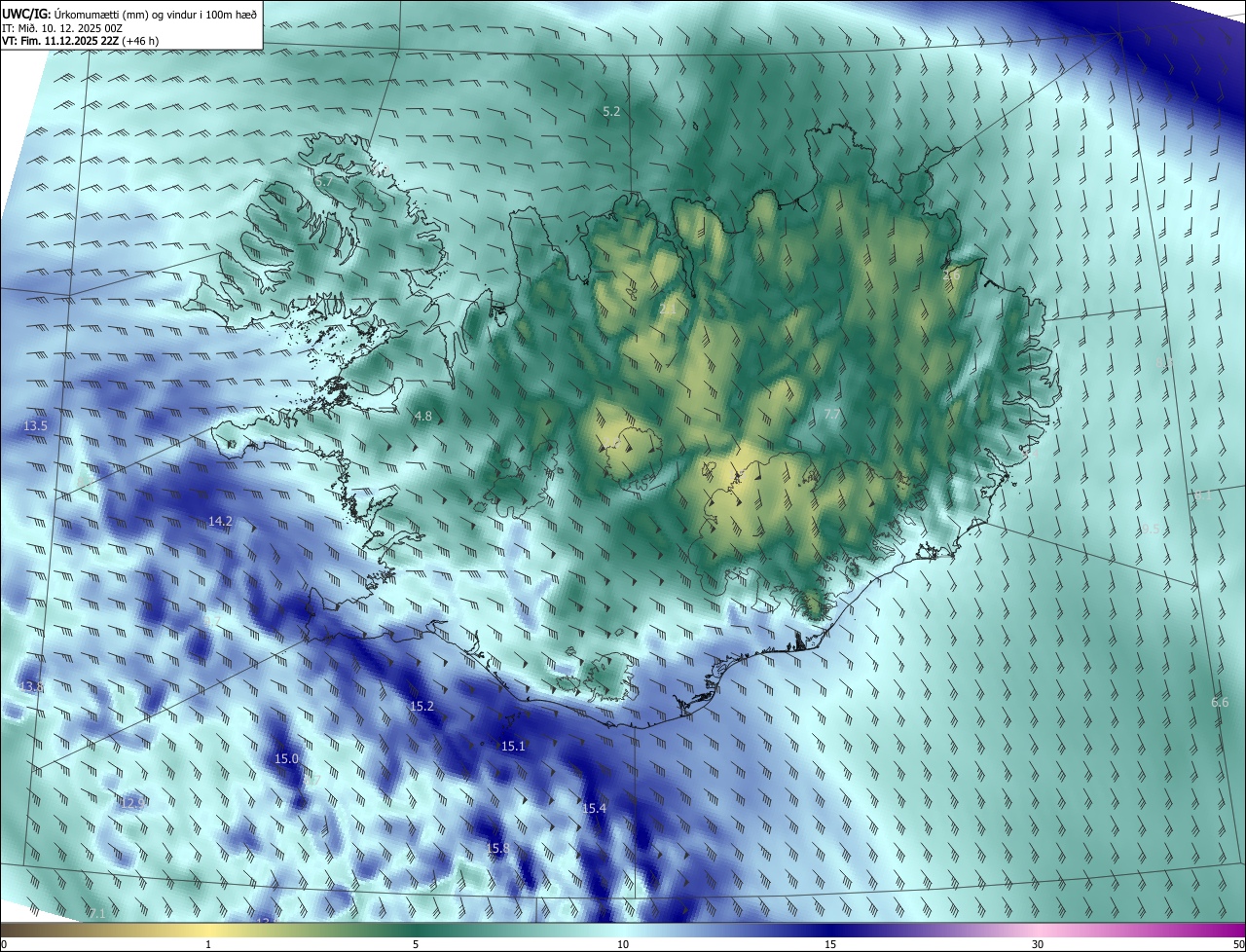
Task: Click the 5.2 value label
Action: tap(611, 112)
